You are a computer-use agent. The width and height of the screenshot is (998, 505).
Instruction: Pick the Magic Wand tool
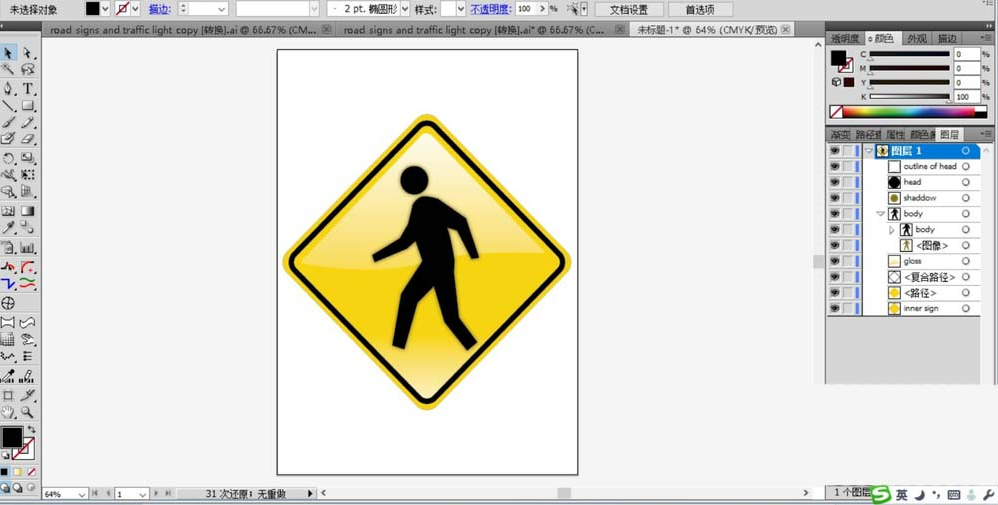coord(8,69)
